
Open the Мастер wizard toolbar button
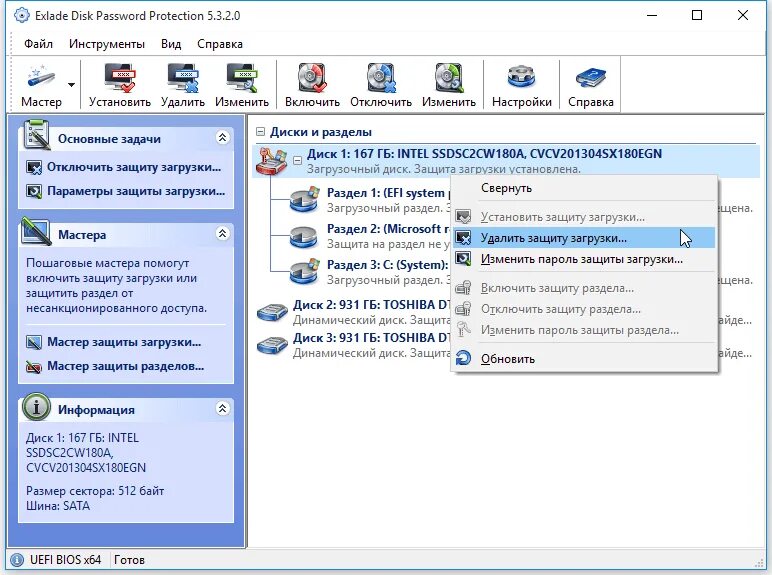[41, 85]
